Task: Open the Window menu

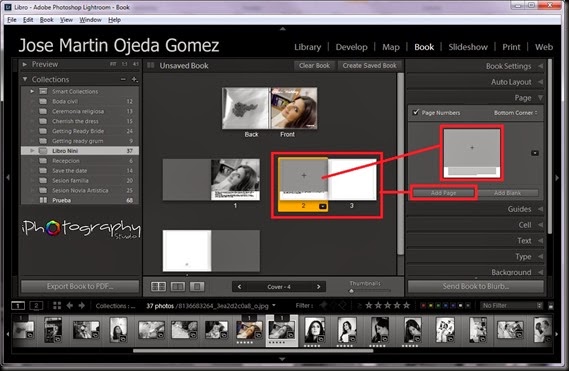Action: tap(90, 20)
